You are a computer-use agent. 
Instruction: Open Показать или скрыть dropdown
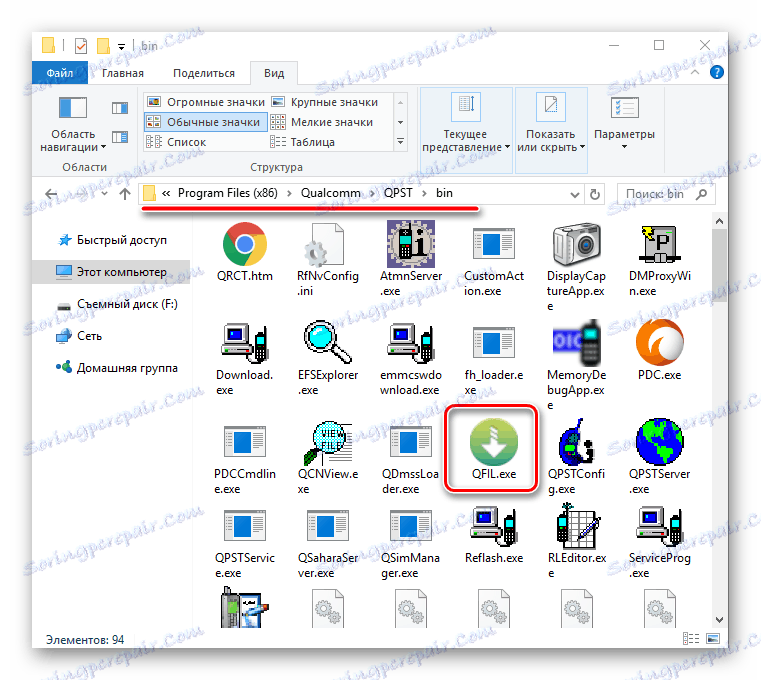click(551, 130)
